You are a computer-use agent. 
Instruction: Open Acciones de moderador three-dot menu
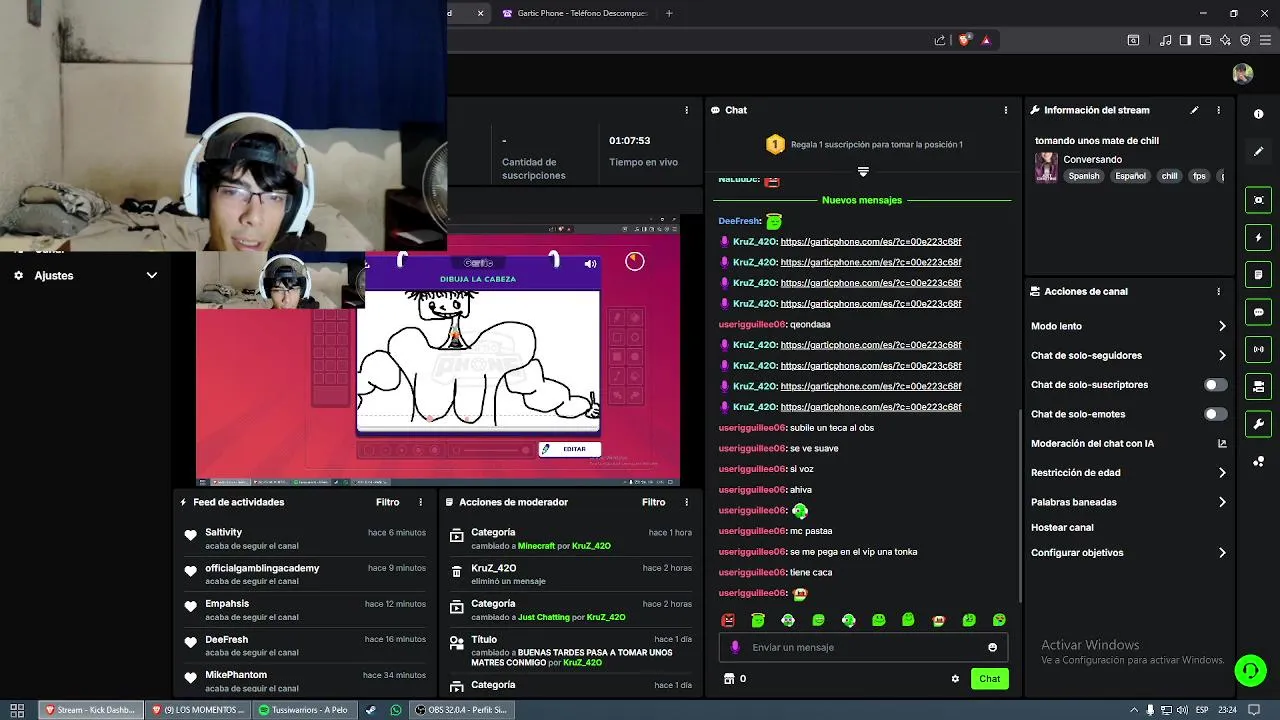click(686, 502)
